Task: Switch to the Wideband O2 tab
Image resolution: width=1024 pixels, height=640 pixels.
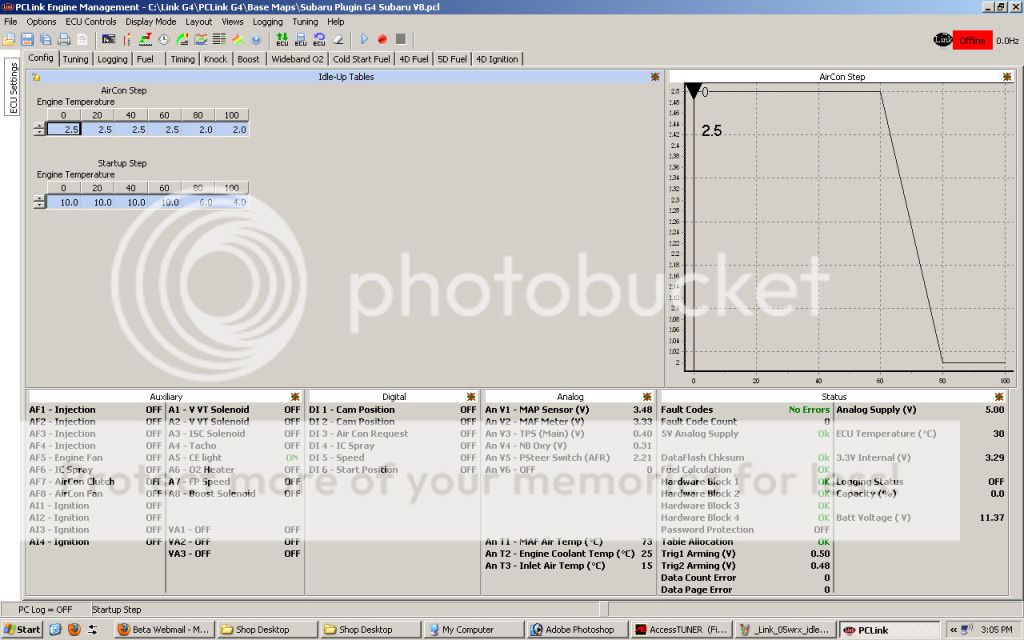Action: [297, 59]
